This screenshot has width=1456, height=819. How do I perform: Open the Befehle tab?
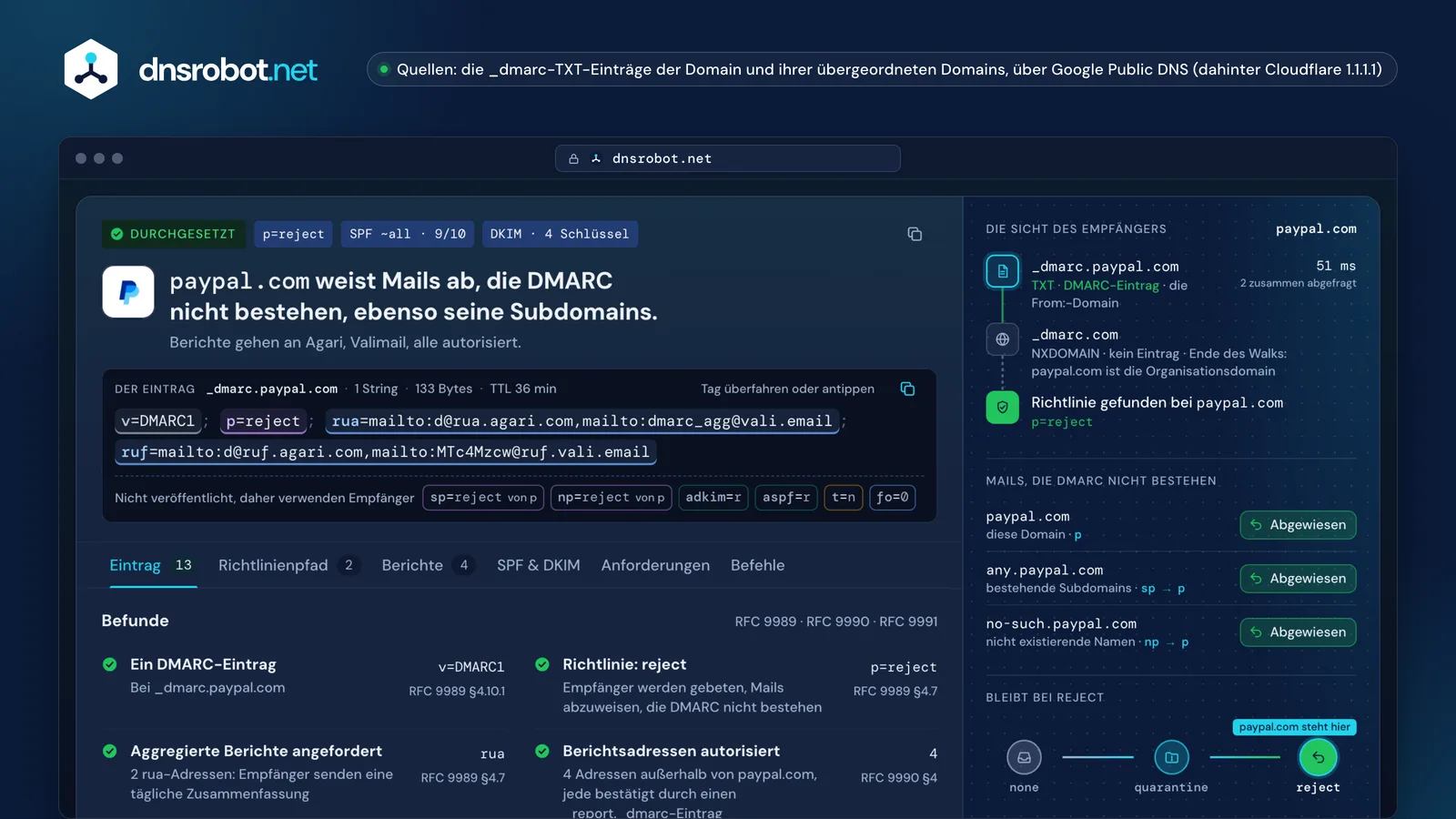coord(757,565)
